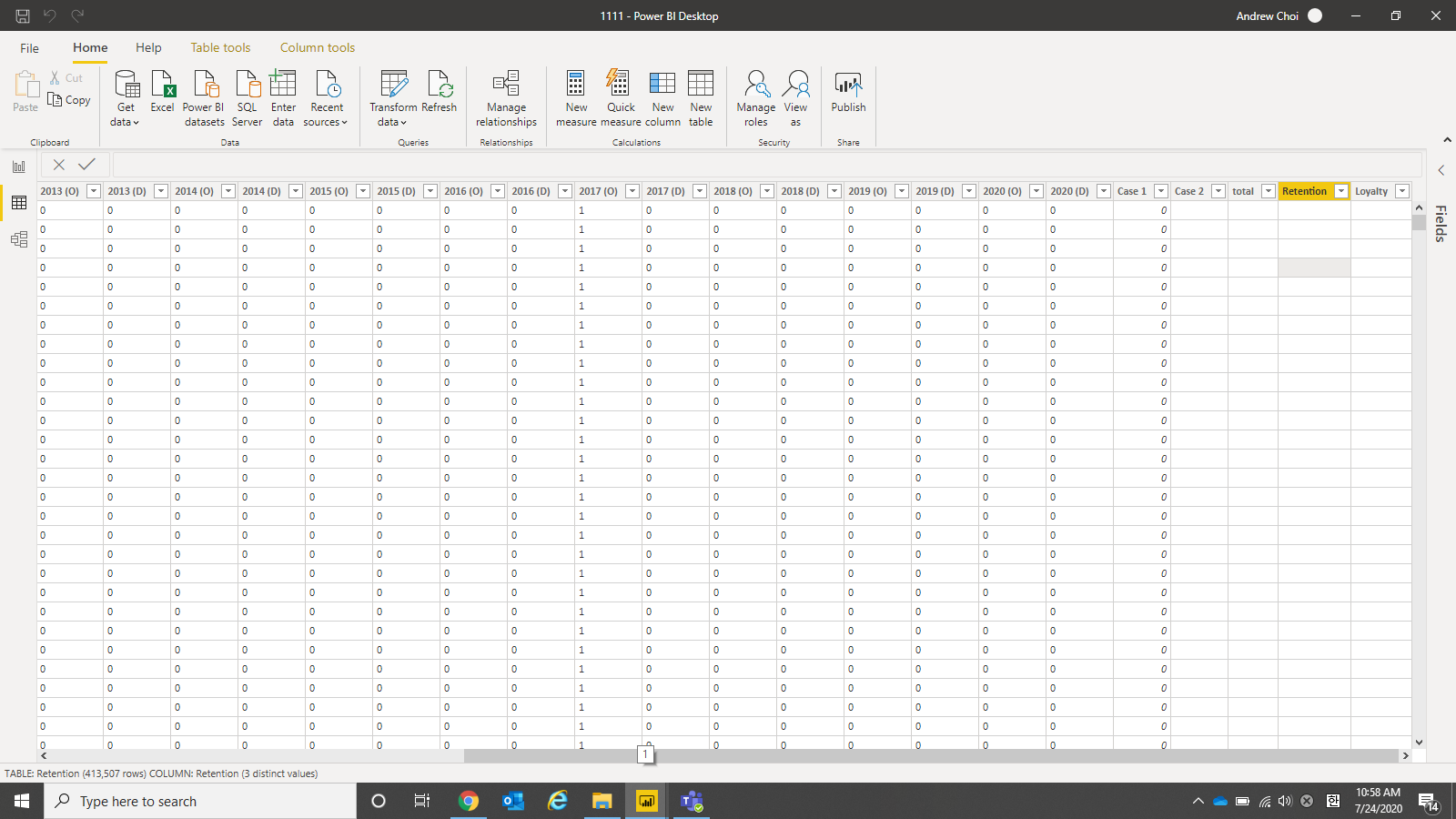Connect to SQL Server source

[247, 98]
